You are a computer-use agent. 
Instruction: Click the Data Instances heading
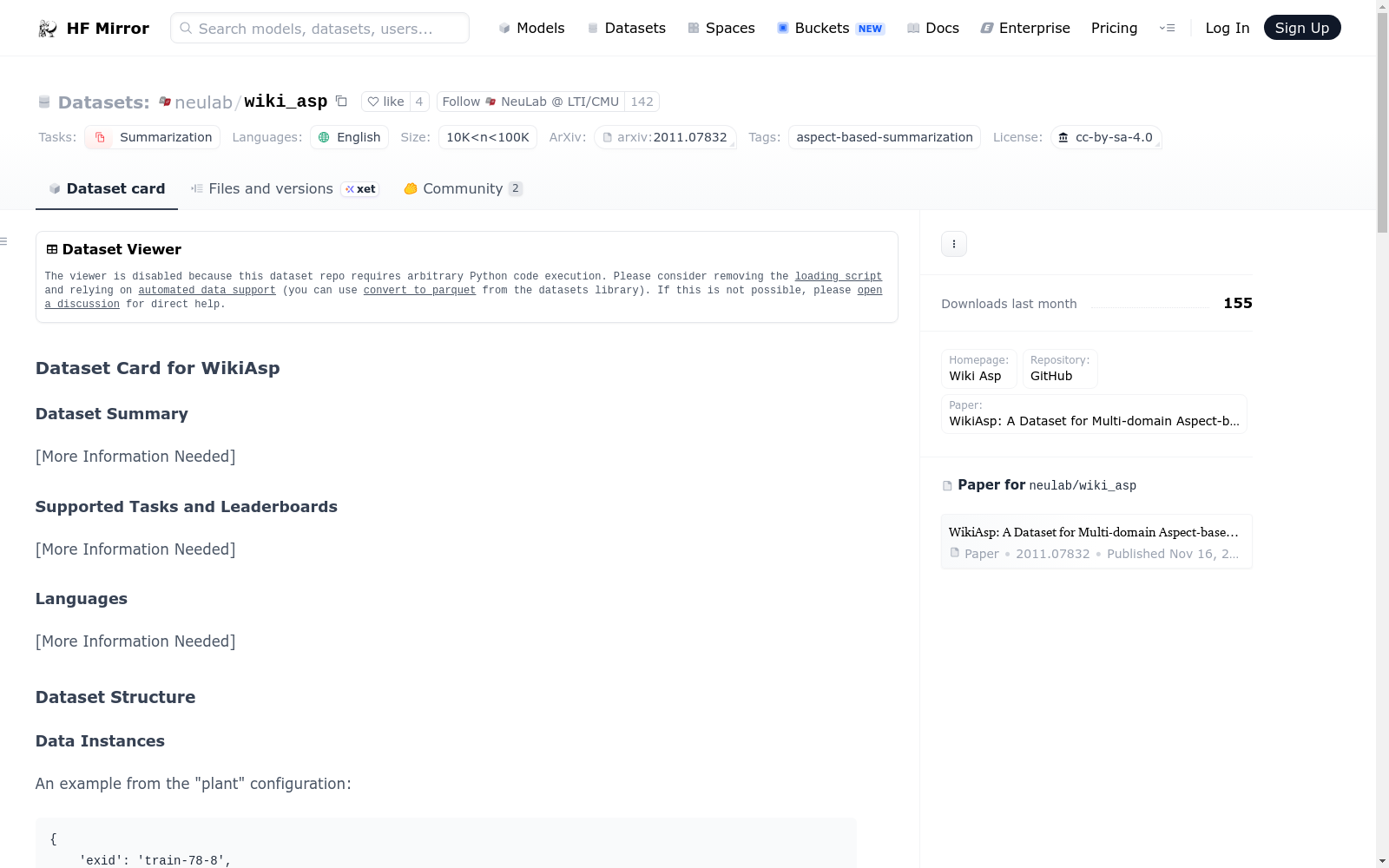pyautogui.click(x=100, y=741)
